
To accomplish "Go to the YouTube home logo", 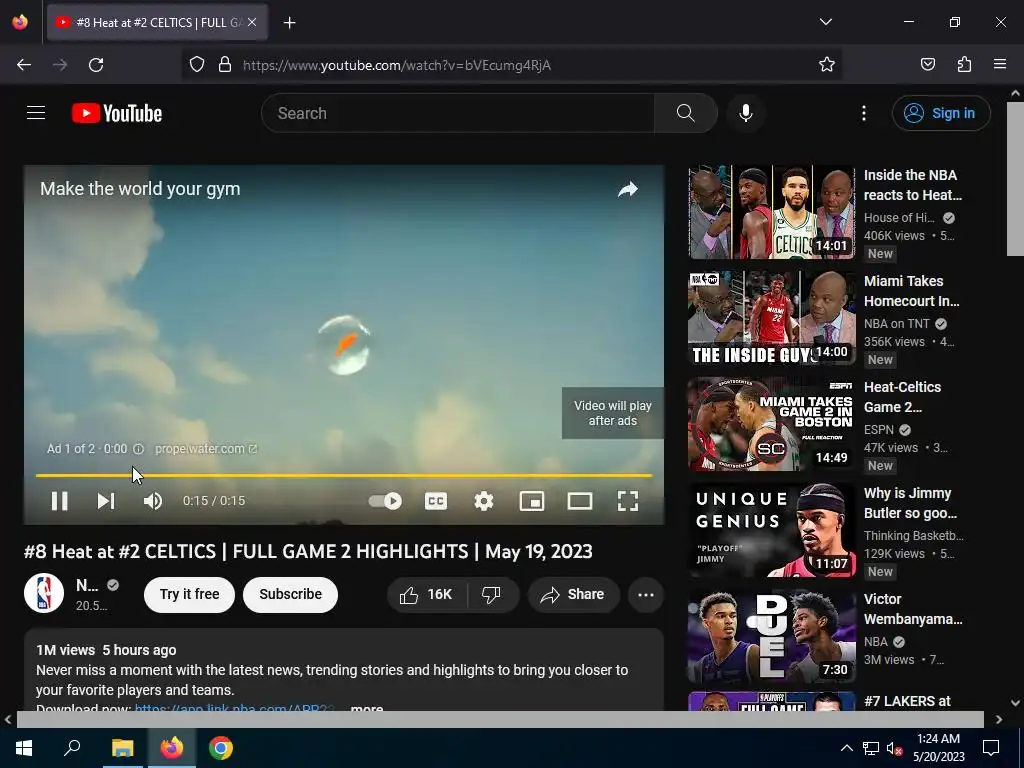I will point(117,113).
